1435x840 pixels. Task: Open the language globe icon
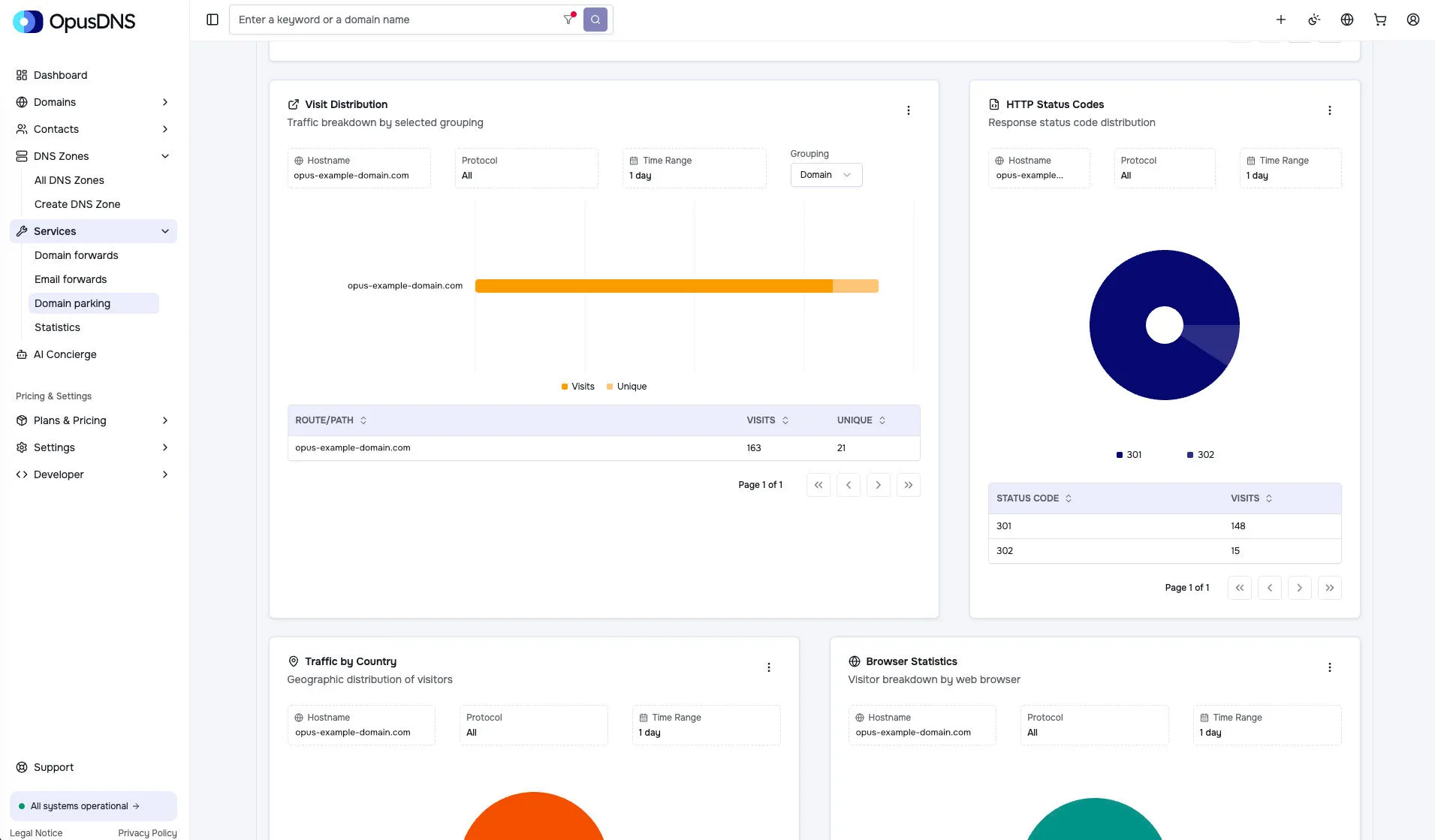[1346, 20]
